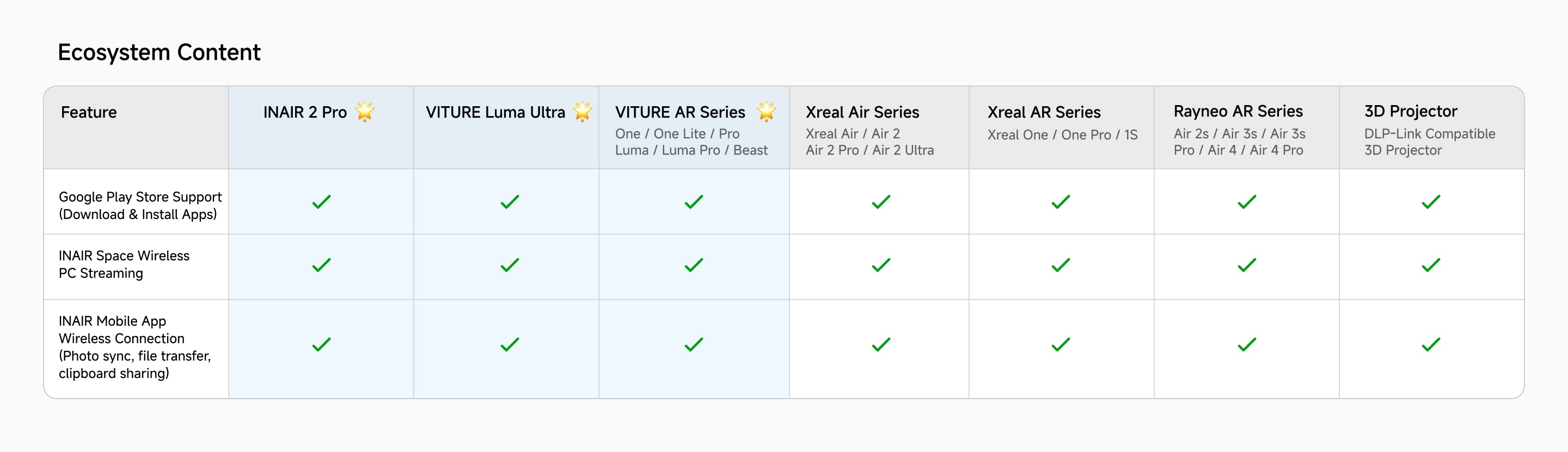
Task: Click Rayneo AR Series PC Streaming checkmark
Action: (1247, 265)
